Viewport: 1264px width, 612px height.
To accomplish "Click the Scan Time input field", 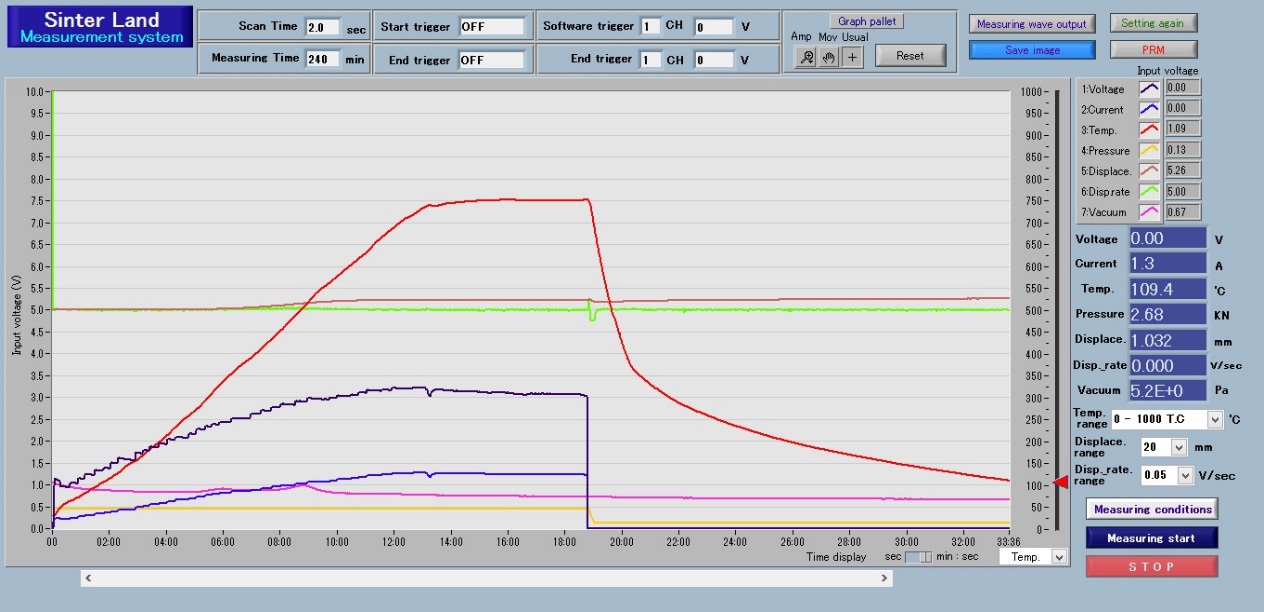I will (322, 27).
